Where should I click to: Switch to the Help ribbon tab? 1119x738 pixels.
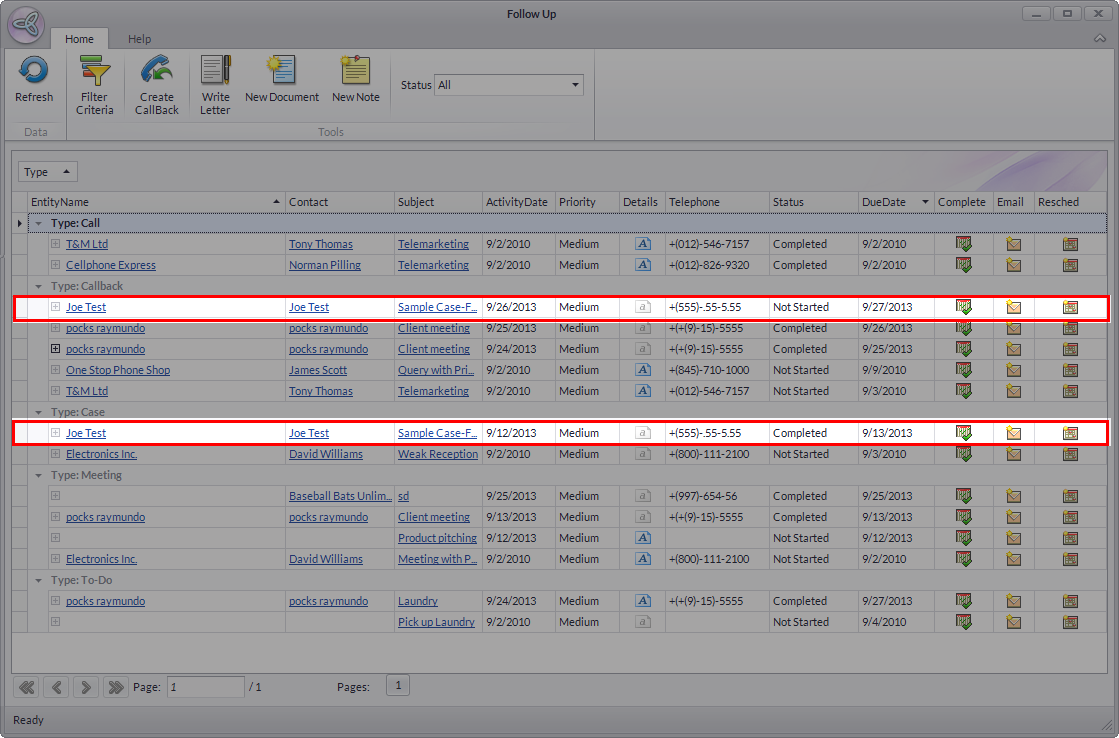[x=139, y=39]
